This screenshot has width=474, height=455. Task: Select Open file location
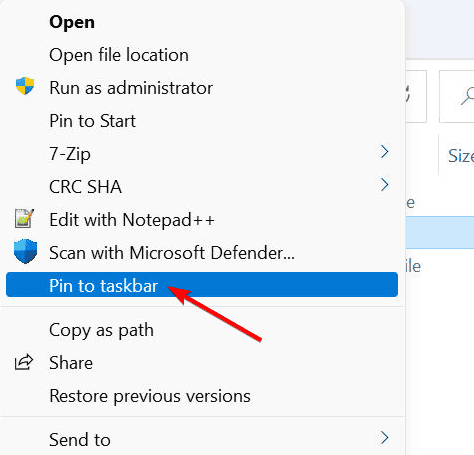(x=119, y=55)
